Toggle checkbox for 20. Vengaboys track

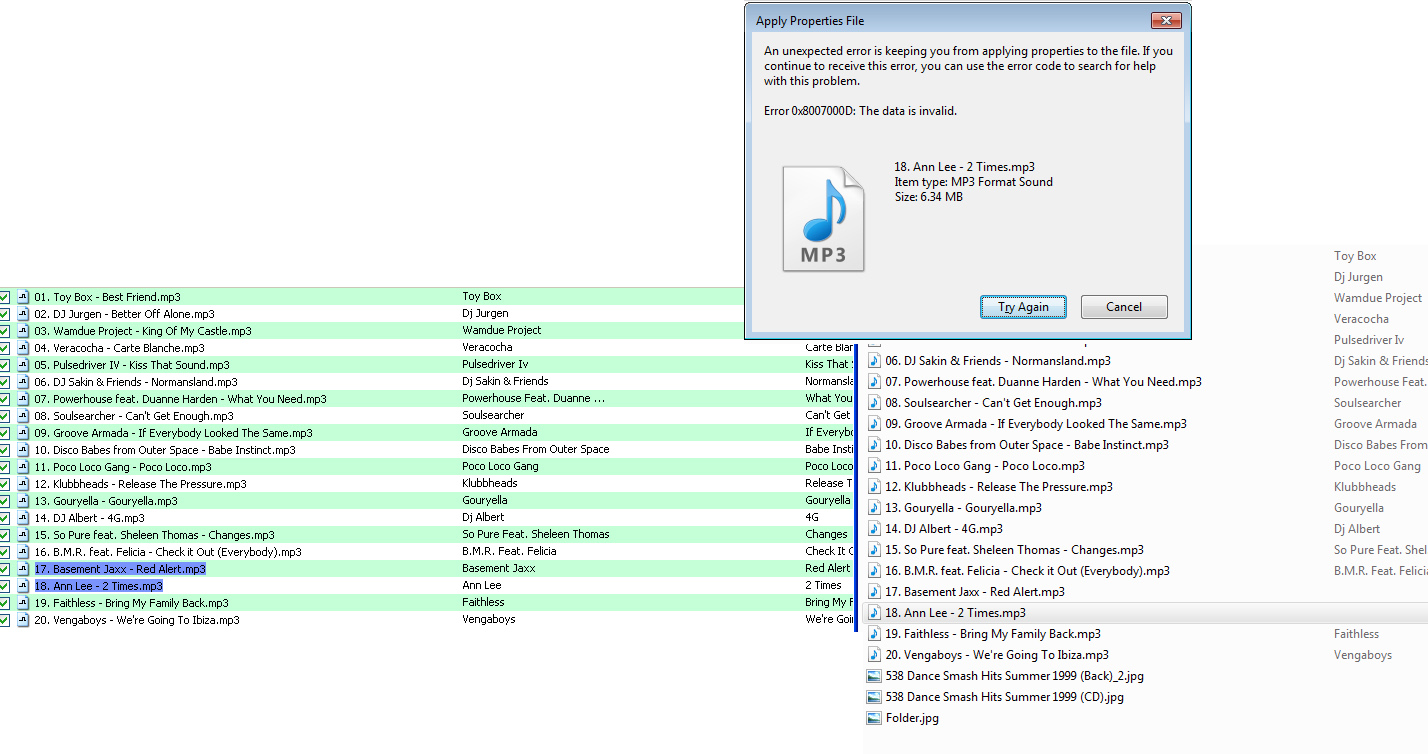click(5, 620)
